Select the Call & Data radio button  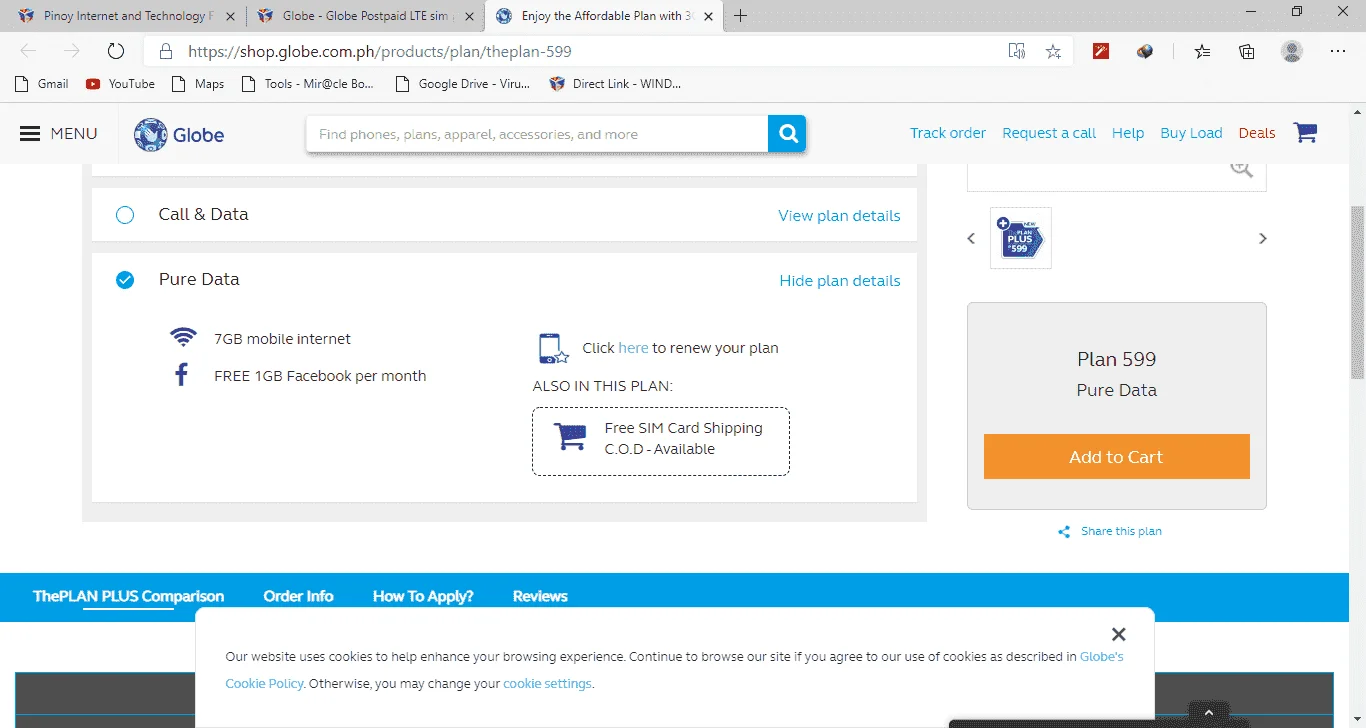coord(125,215)
